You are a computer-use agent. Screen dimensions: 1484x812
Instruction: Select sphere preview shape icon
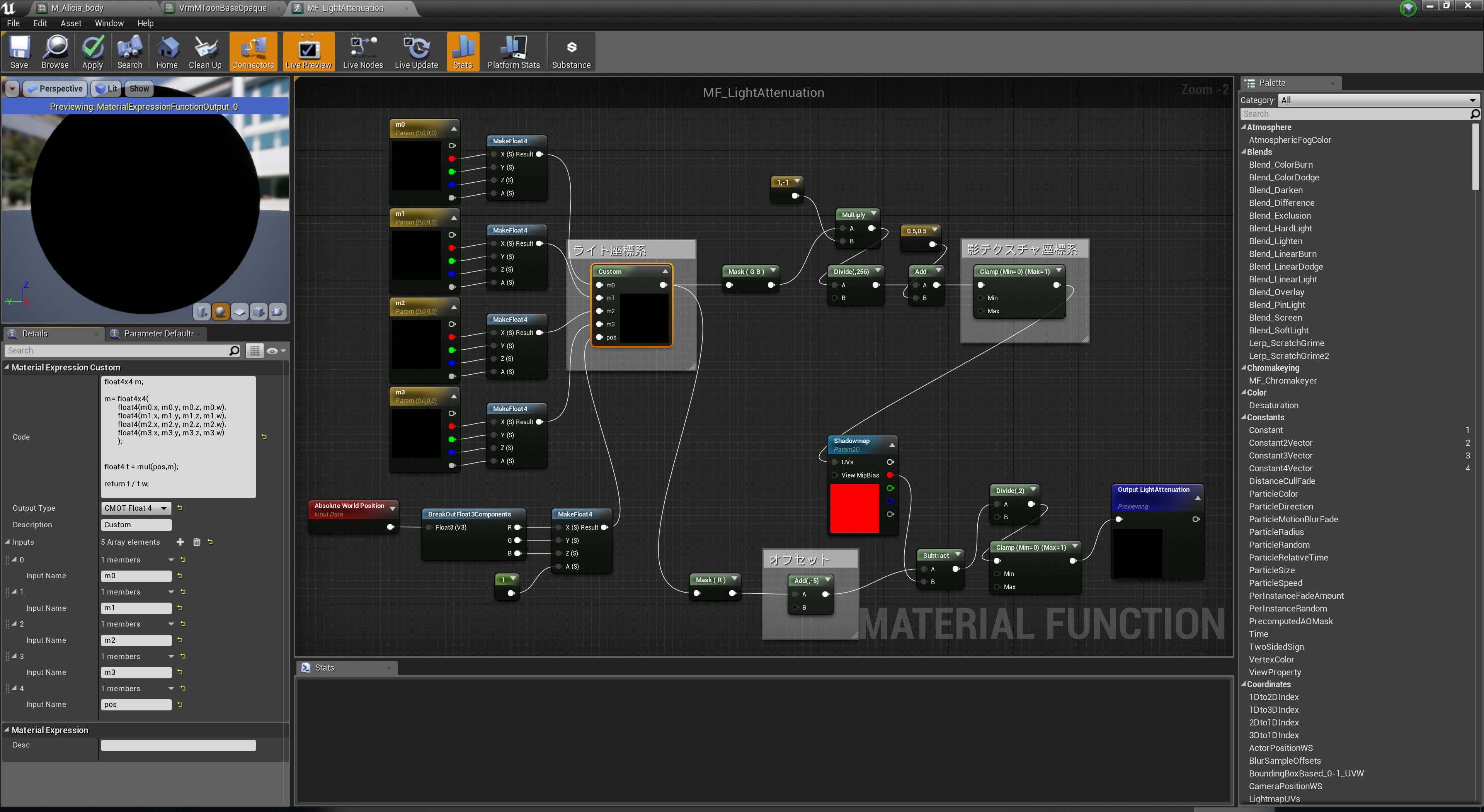[x=220, y=312]
